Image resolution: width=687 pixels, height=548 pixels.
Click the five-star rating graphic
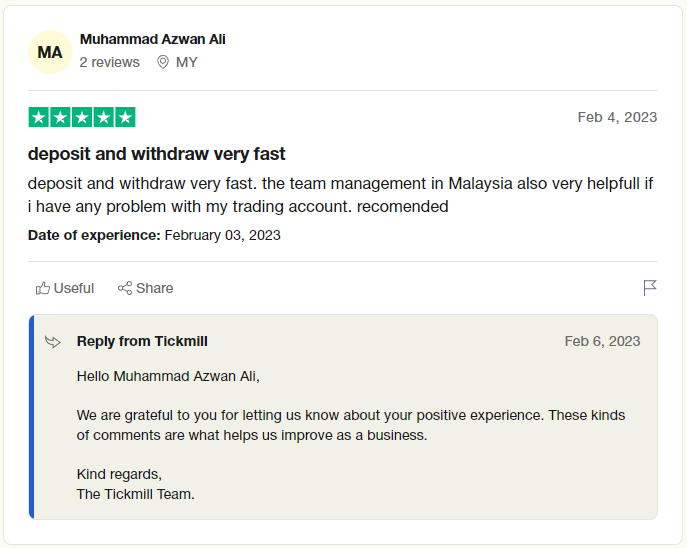coord(82,117)
